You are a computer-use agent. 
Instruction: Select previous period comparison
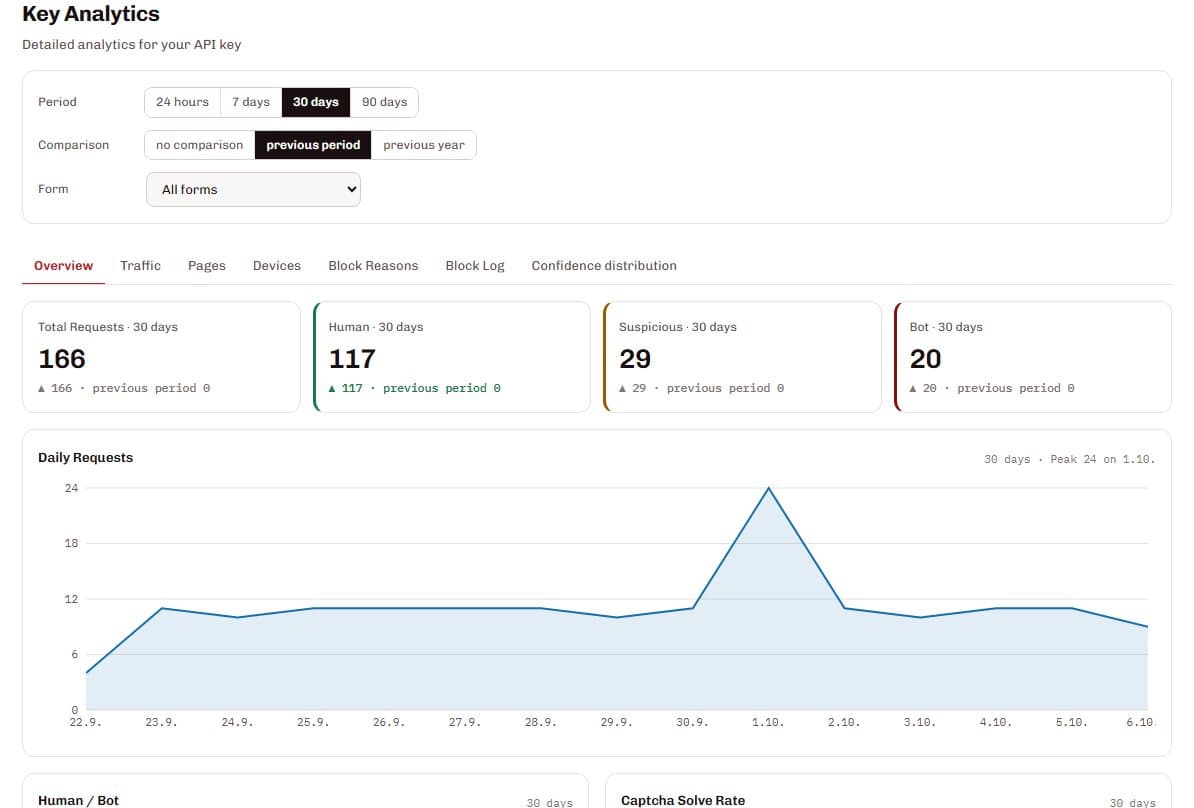click(x=313, y=145)
